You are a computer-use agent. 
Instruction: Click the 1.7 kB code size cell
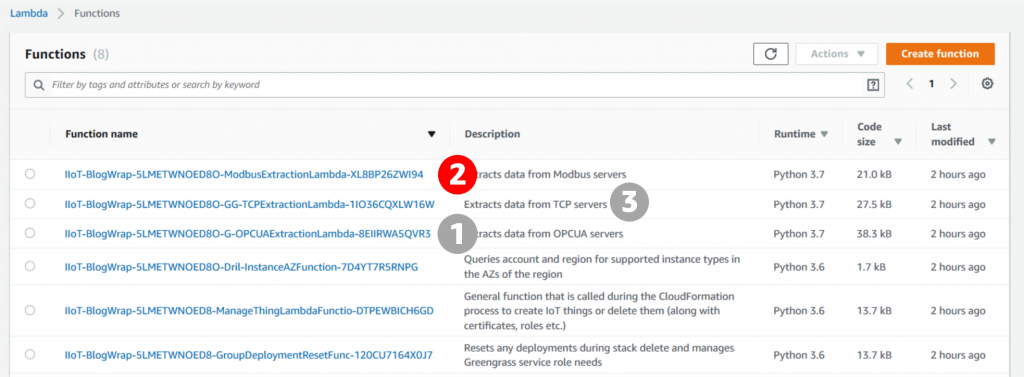pos(871,267)
